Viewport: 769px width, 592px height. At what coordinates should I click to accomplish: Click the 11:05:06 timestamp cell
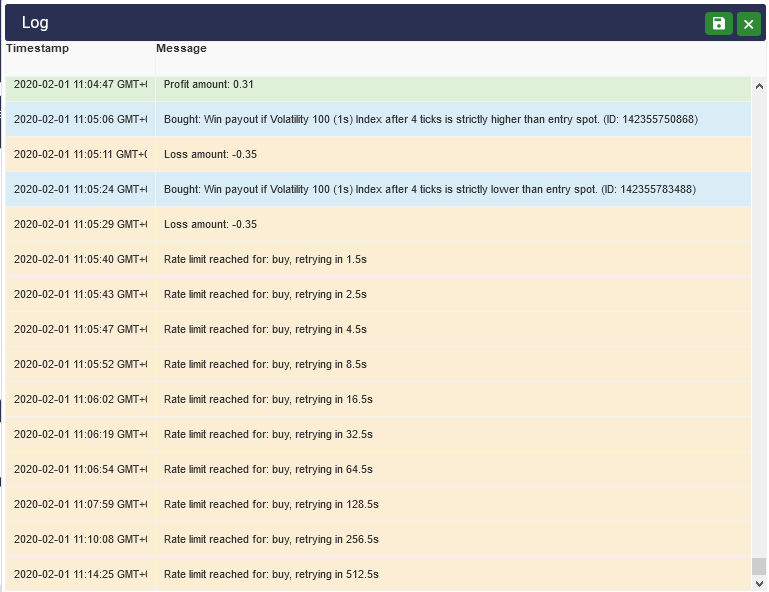pyautogui.click(x=80, y=119)
